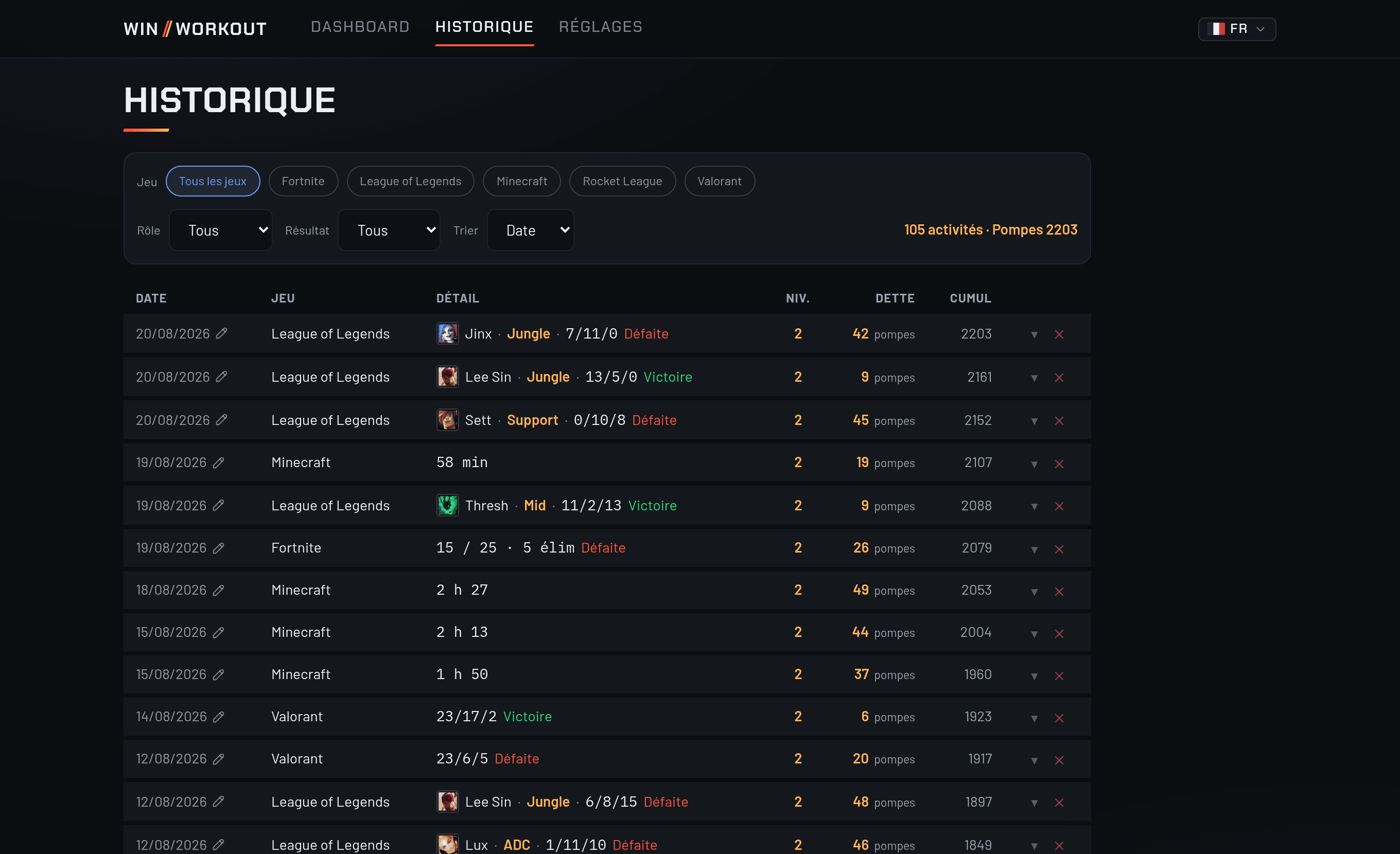This screenshot has height=854, width=1400.
Task: Select the Historique tab
Action: (x=484, y=27)
